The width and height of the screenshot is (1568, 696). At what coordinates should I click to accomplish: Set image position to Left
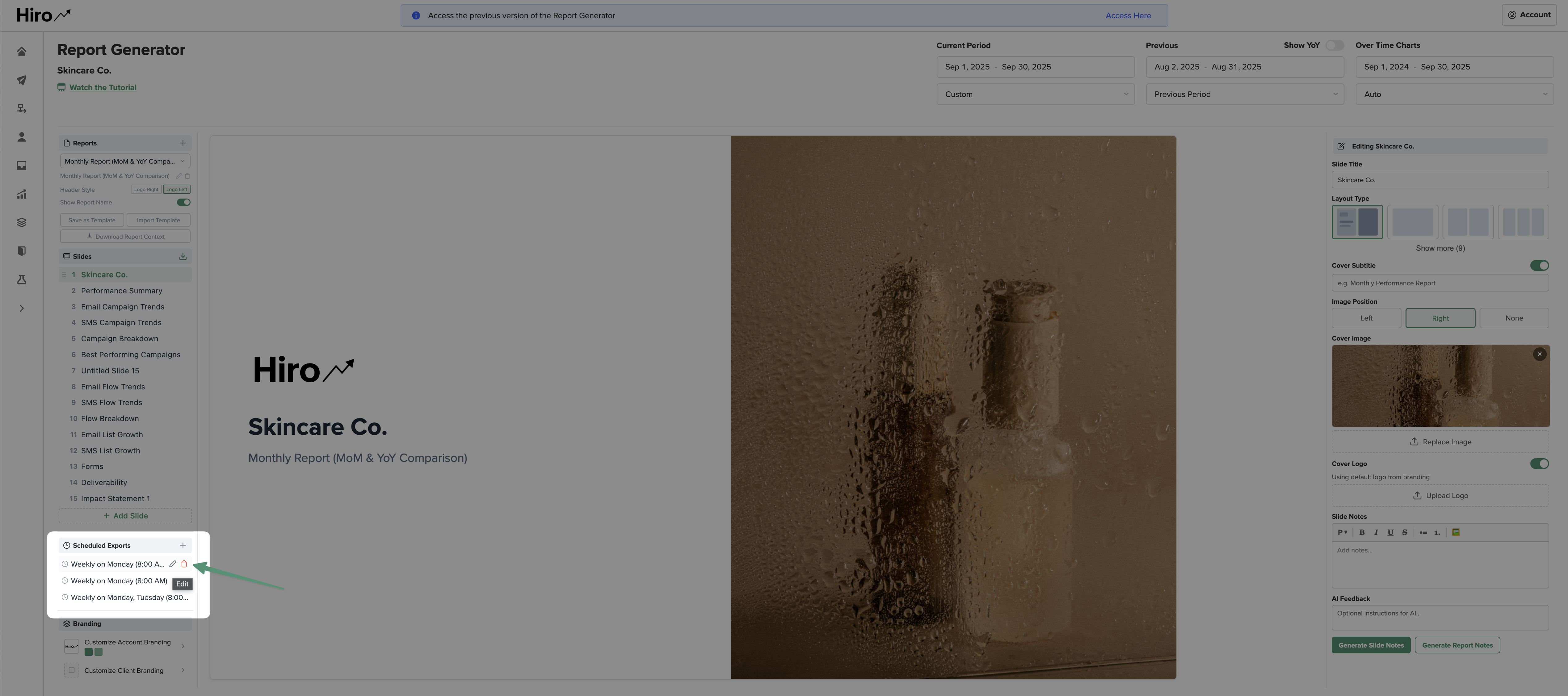pos(1366,318)
